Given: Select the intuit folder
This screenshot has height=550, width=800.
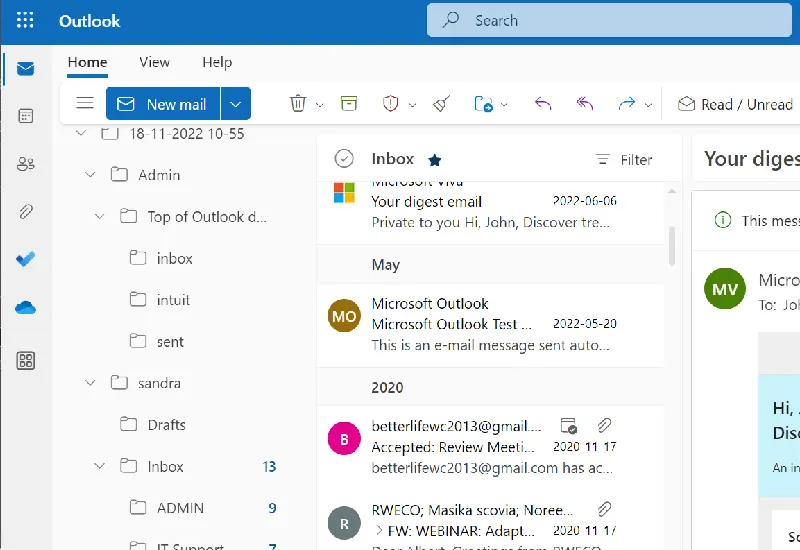Looking at the screenshot, I should (173, 299).
